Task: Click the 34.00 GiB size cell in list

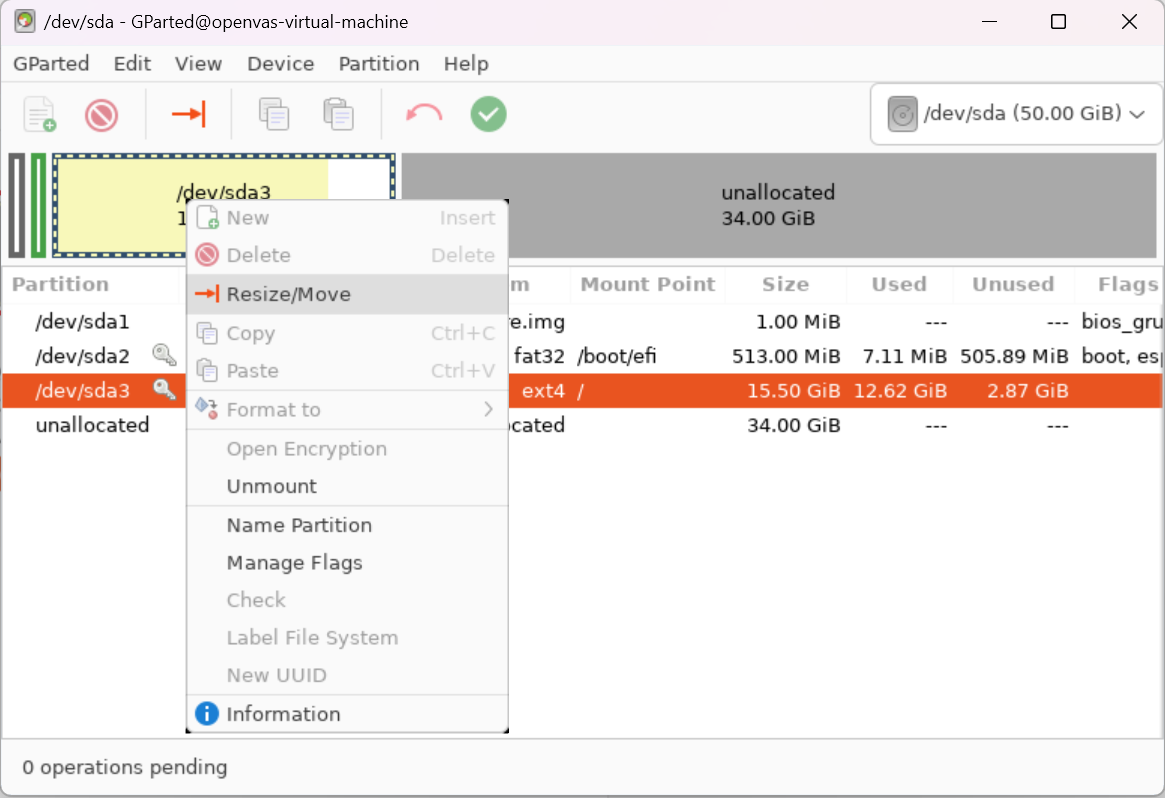Action: (x=794, y=425)
